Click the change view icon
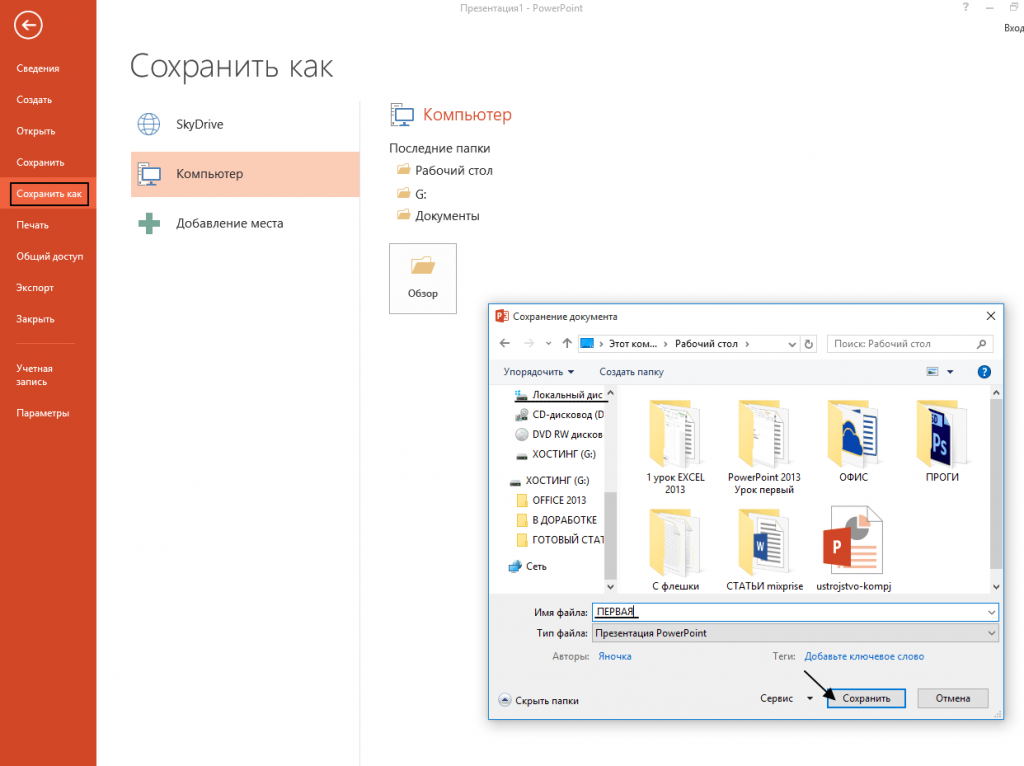The width and height of the screenshot is (1024, 766). click(x=932, y=372)
